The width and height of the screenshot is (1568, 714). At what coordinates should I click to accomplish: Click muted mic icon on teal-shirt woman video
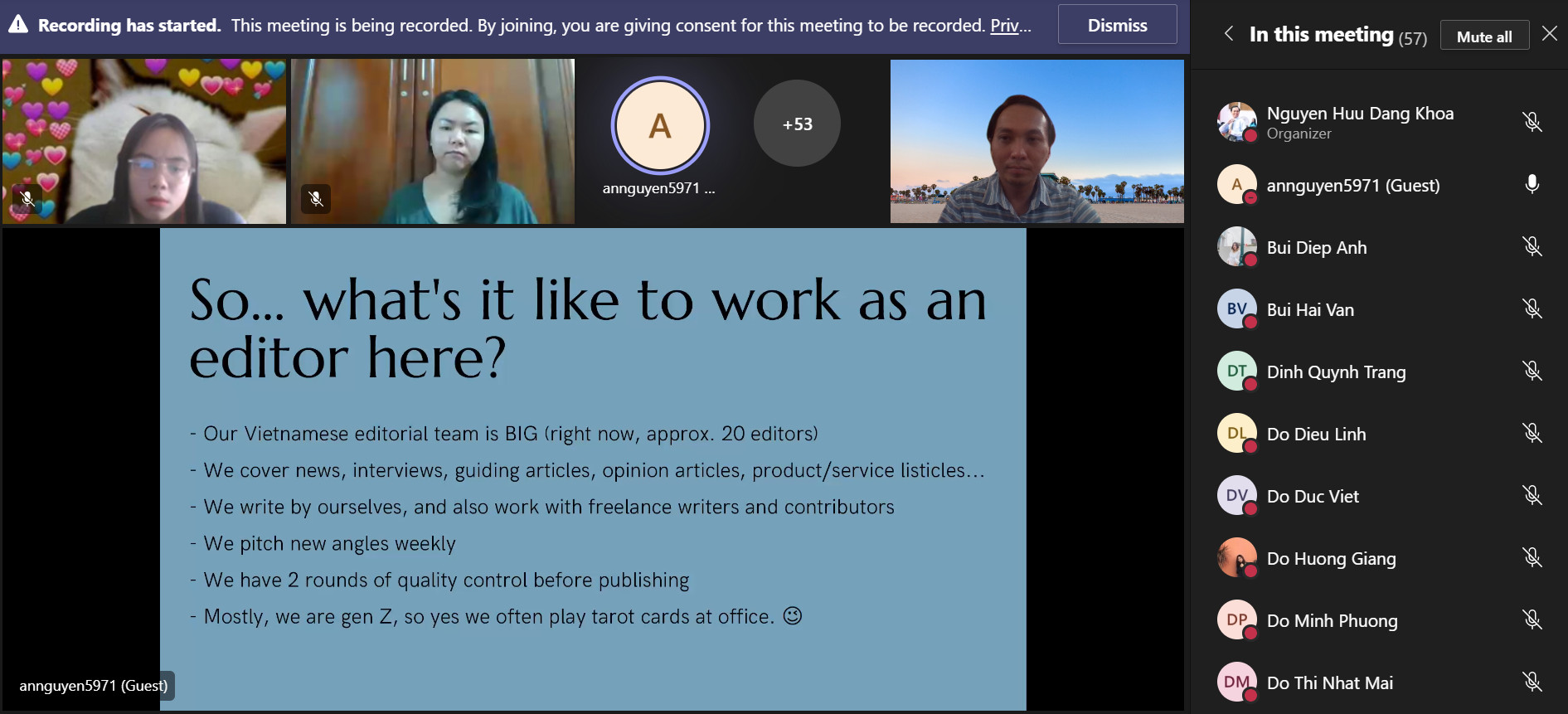316,198
